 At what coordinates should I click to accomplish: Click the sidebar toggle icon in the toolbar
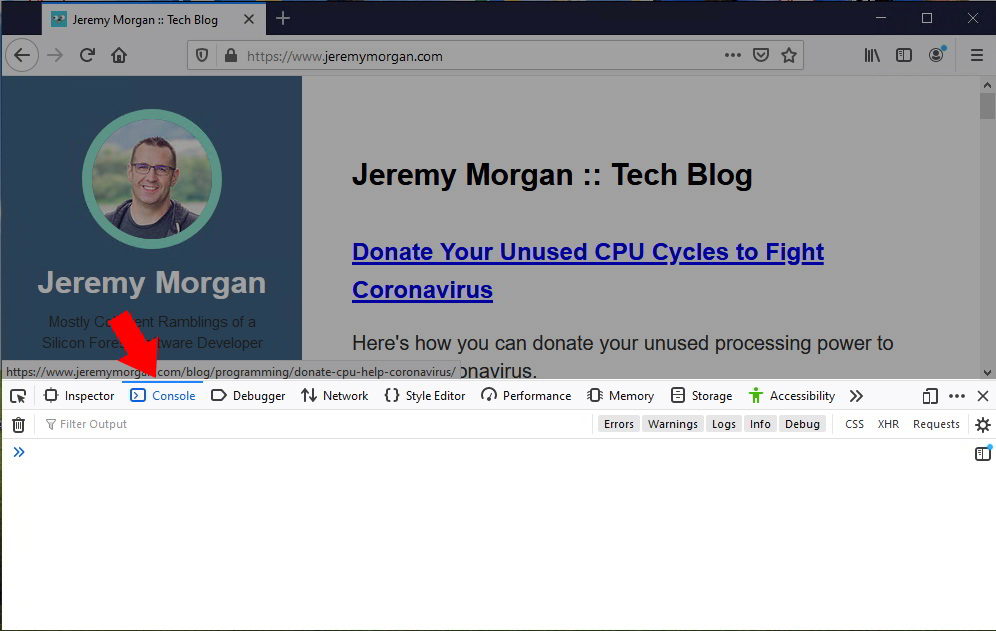(x=904, y=55)
